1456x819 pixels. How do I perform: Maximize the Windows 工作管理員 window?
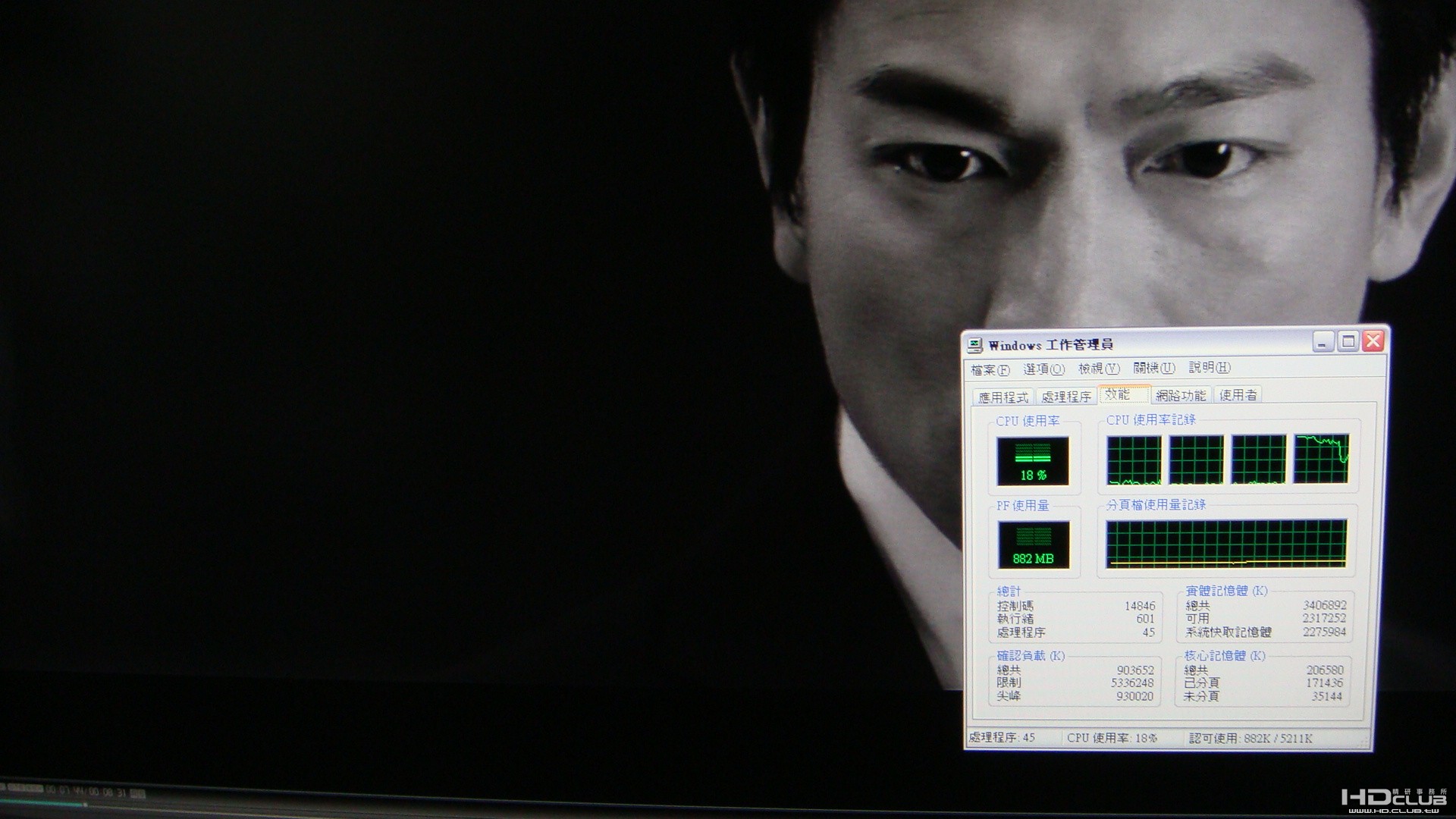1348,341
